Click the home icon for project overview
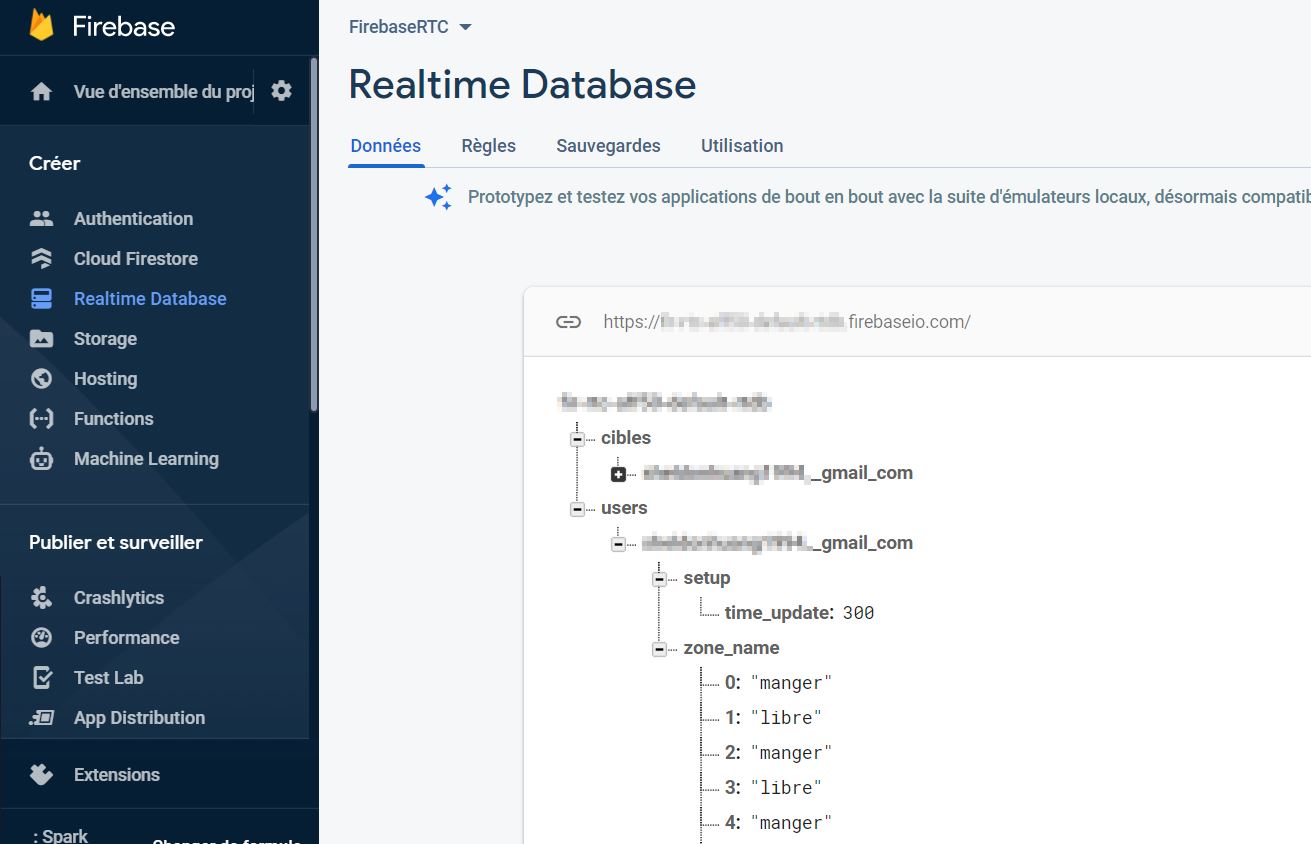1311x844 pixels. tap(41, 92)
